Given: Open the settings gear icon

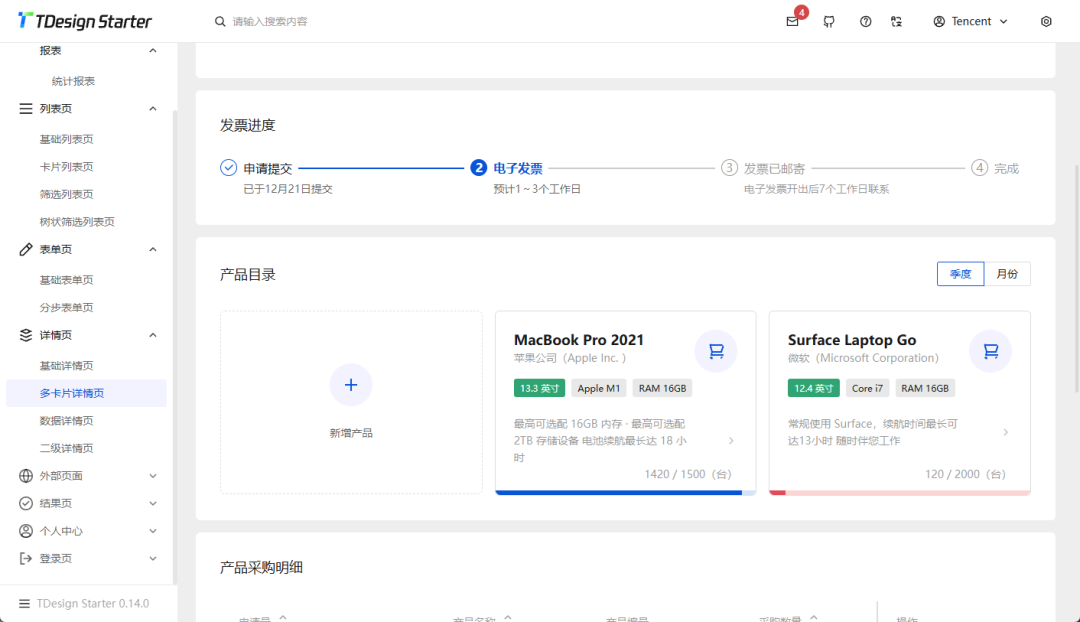Looking at the screenshot, I should tap(1046, 21).
